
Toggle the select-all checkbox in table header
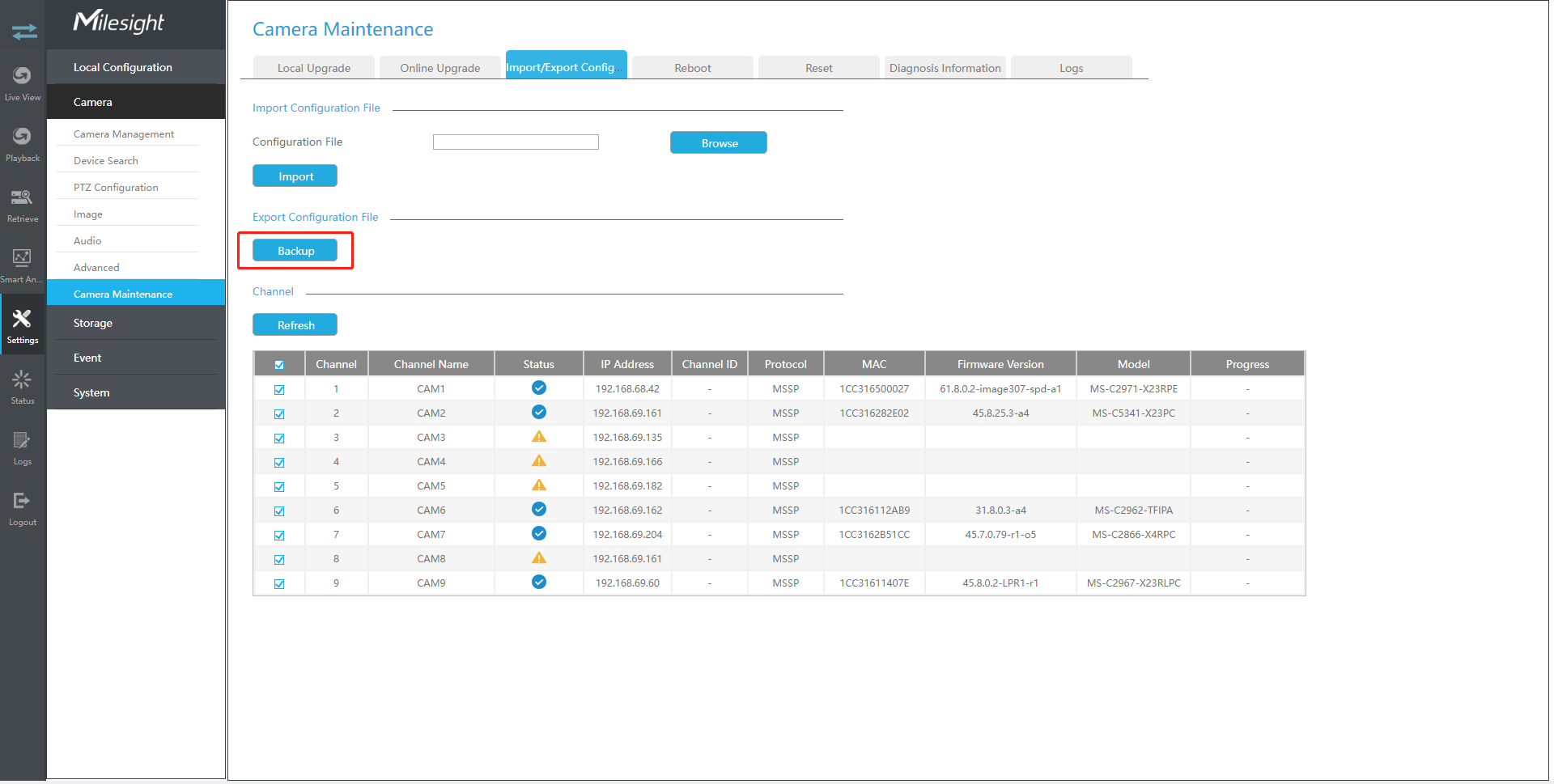[279, 365]
